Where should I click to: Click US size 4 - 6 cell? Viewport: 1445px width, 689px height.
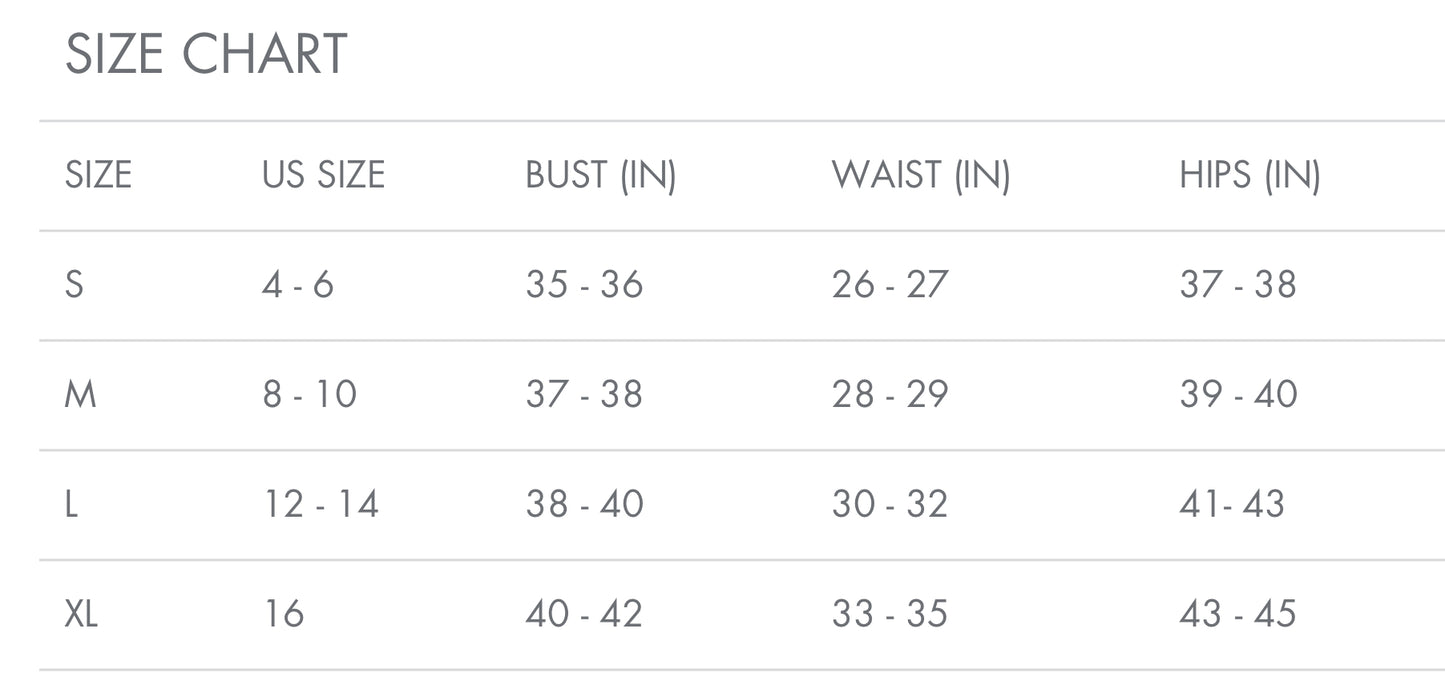click(x=298, y=285)
